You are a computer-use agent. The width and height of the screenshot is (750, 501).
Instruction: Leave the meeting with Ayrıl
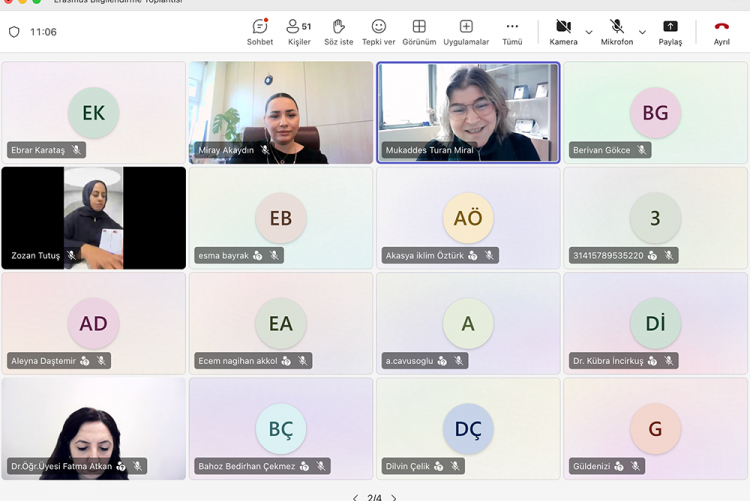coord(721,32)
